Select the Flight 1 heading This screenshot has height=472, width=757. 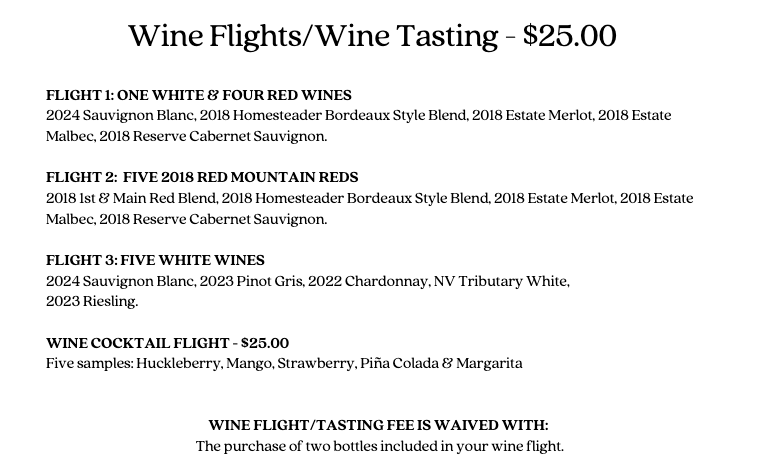coord(199,95)
